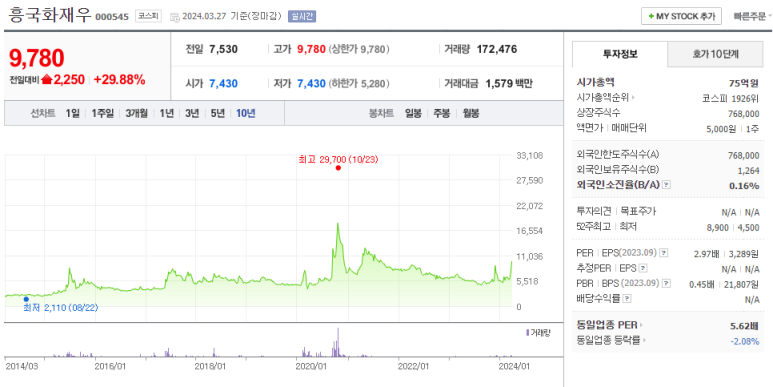This screenshot has width=773, height=387.
Task: Select the 52주최고 최저 value 8,900 4,500
Action: (733, 227)
